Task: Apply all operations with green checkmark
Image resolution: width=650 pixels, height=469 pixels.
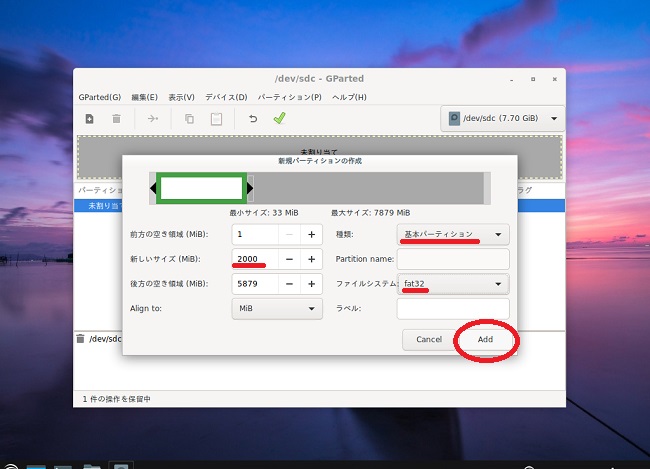Action: [279, 119]
